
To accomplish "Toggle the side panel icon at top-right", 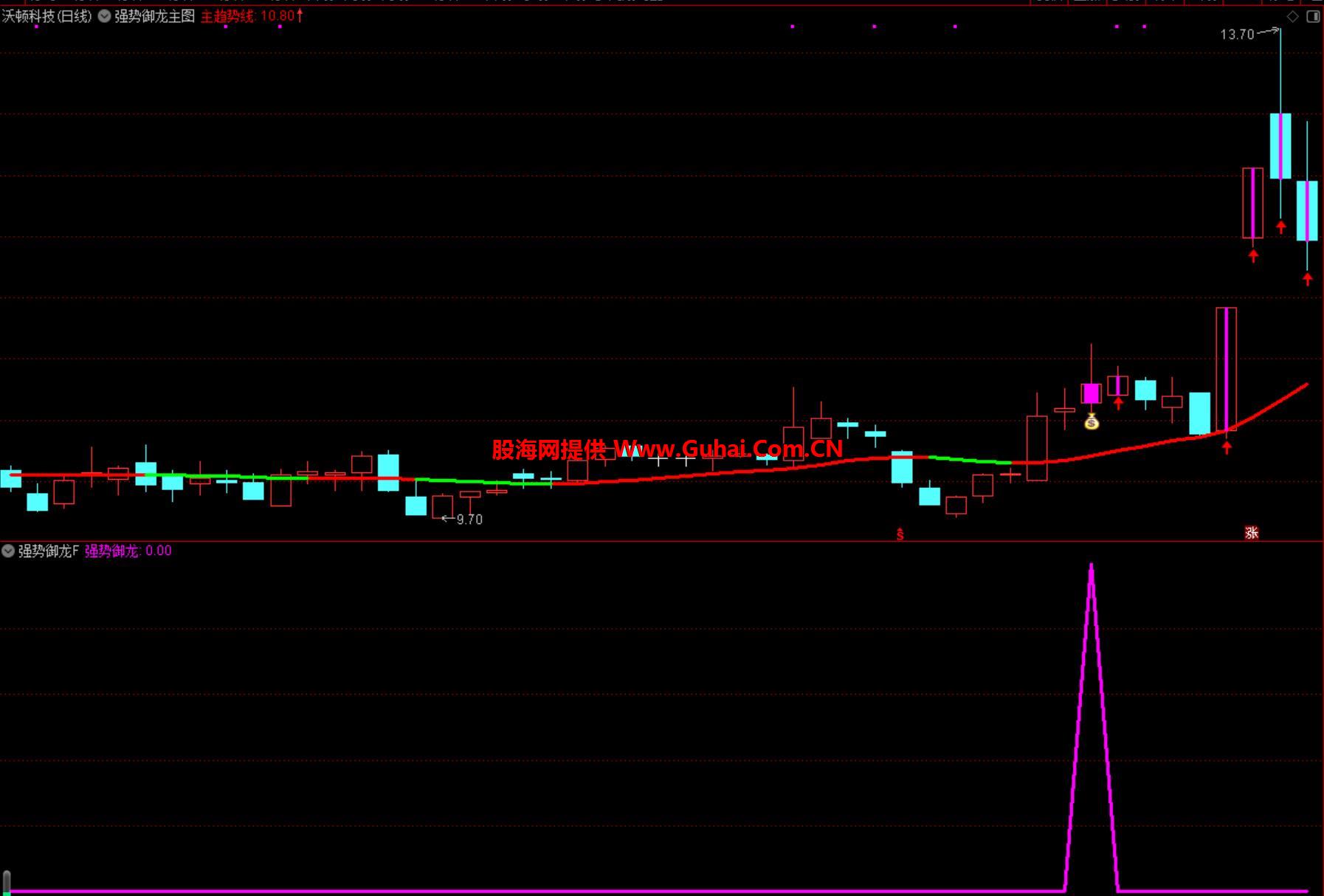I will click(x=1314, y=16).
